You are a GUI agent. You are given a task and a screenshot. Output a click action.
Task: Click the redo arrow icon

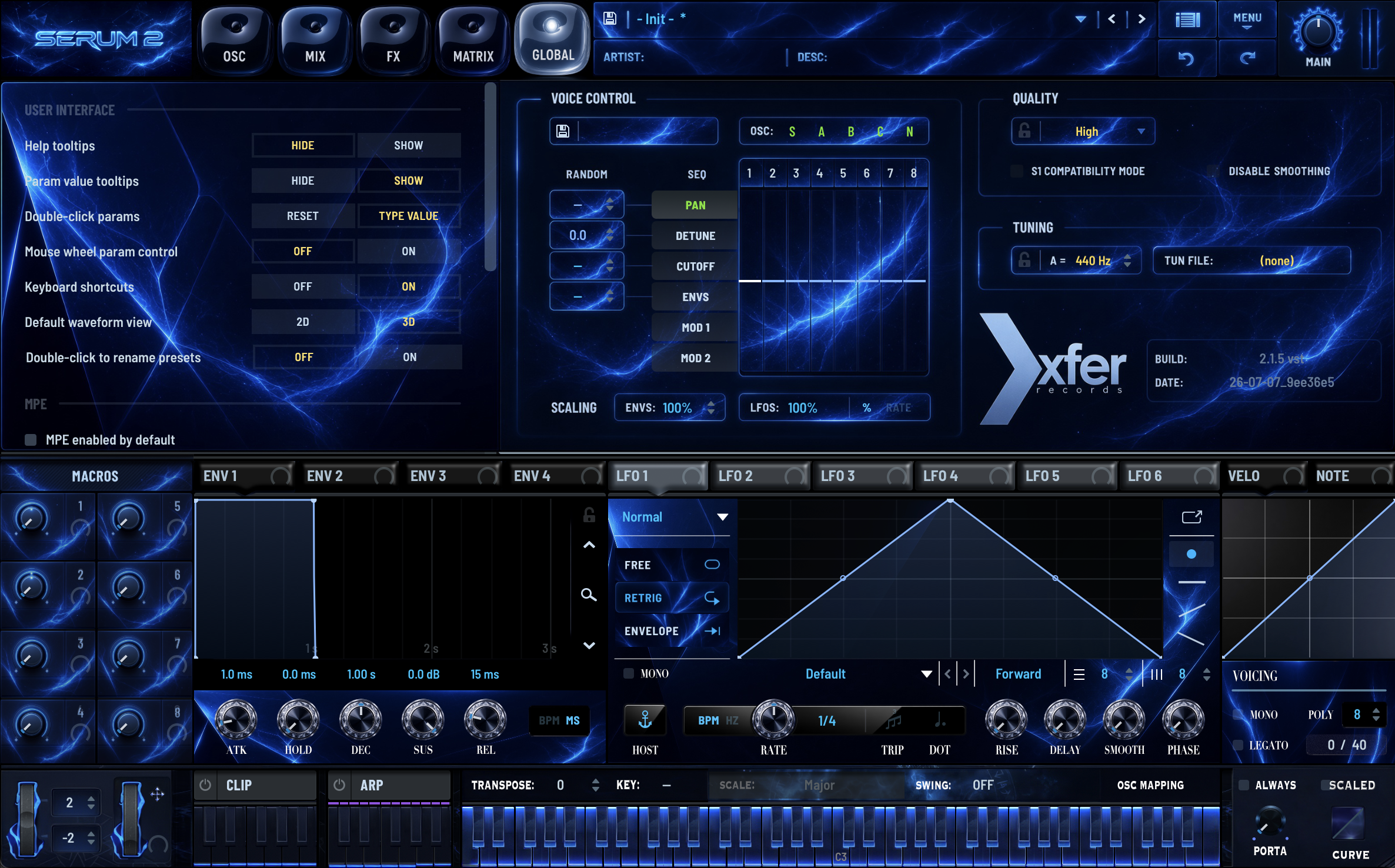tap(1247, 58)
